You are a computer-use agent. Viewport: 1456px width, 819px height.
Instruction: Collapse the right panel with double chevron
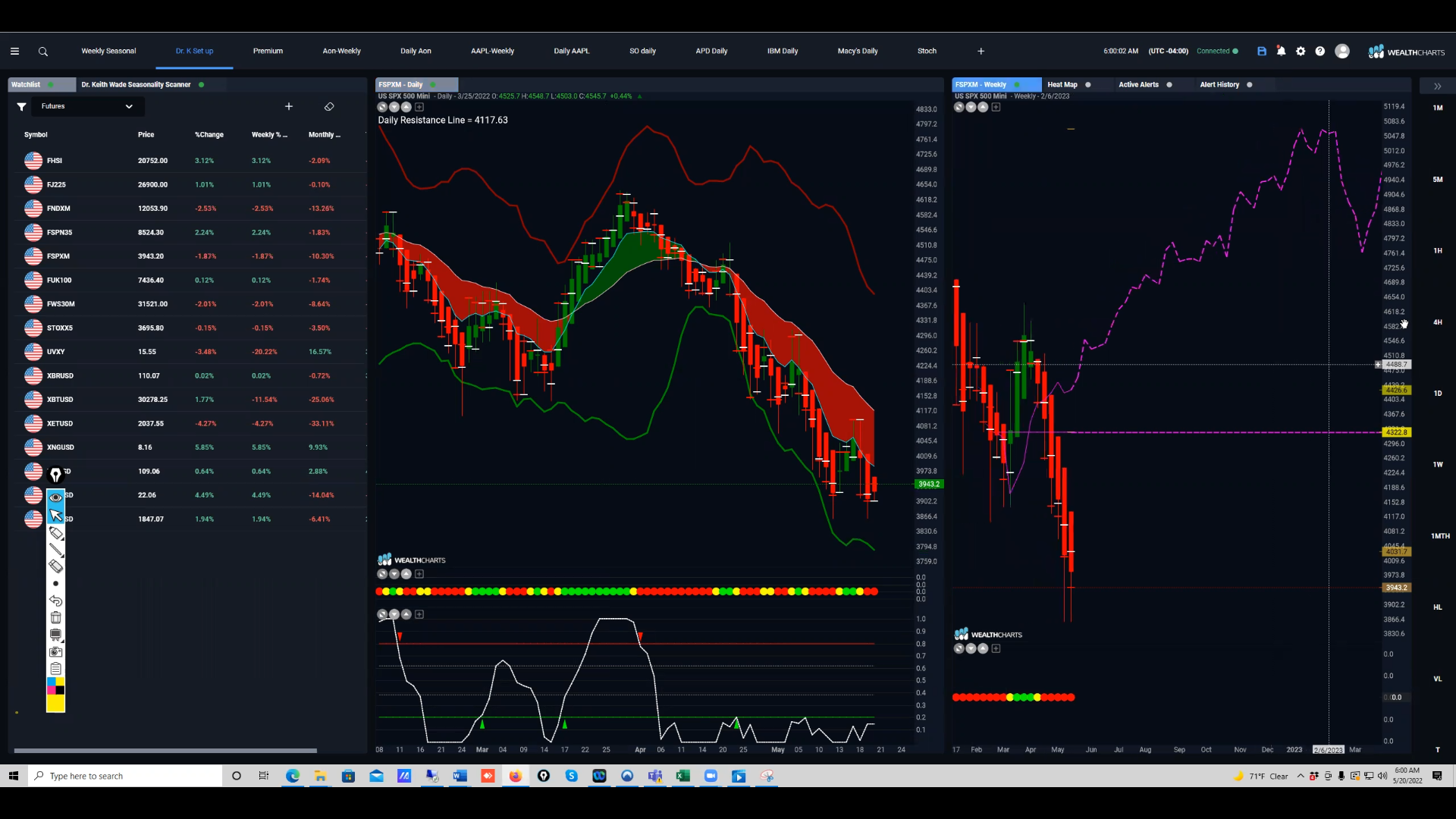click(x=1437, y=86)
